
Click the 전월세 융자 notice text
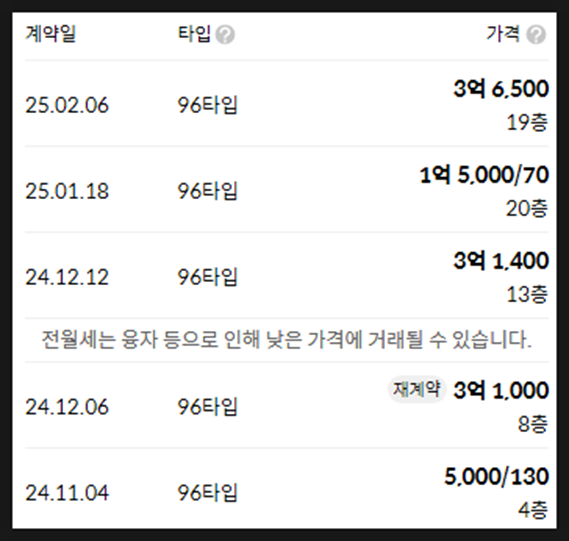[x=287, y=340]
